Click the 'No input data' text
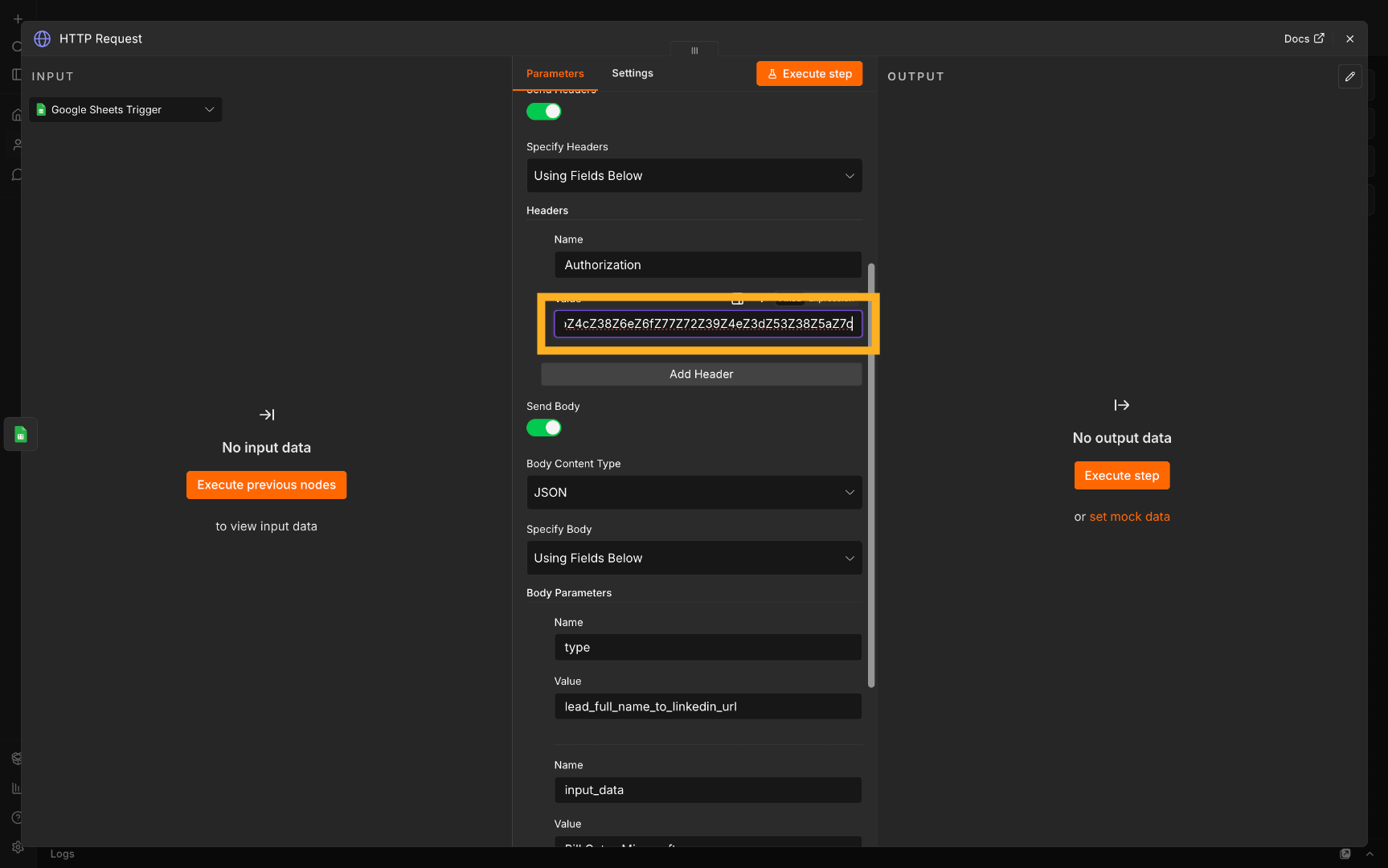The width and height of the screenshot is (1388, 868). (267, 448)
